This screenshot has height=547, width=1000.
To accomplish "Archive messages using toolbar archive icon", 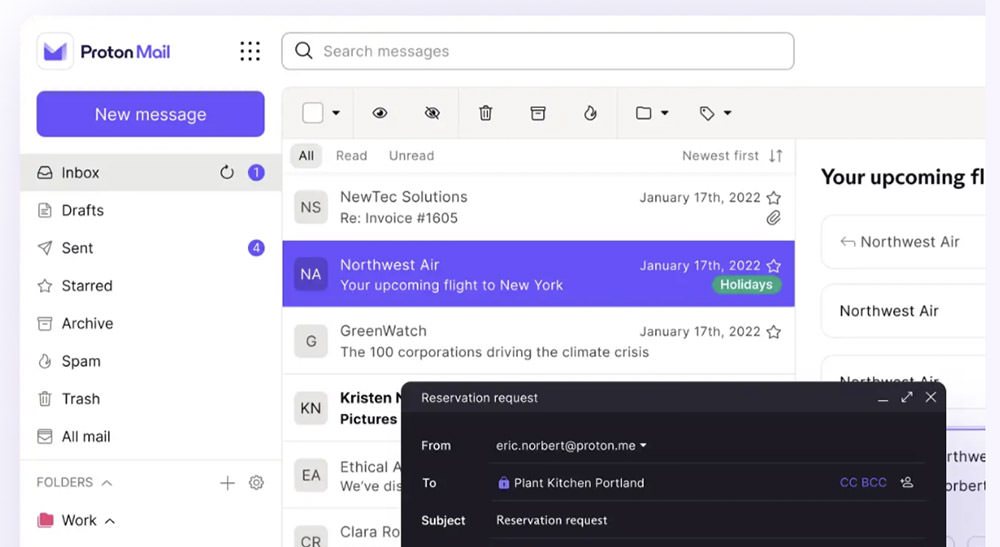I will 538,113.
